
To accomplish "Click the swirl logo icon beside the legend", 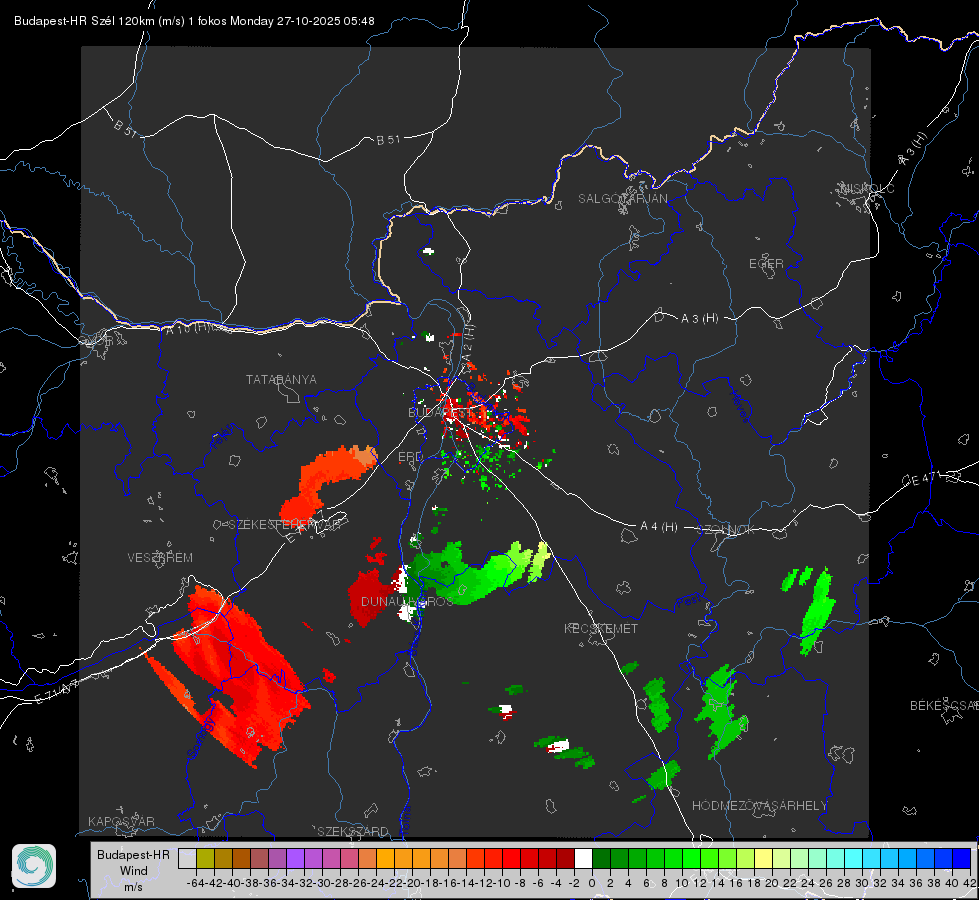I will 34,866.
